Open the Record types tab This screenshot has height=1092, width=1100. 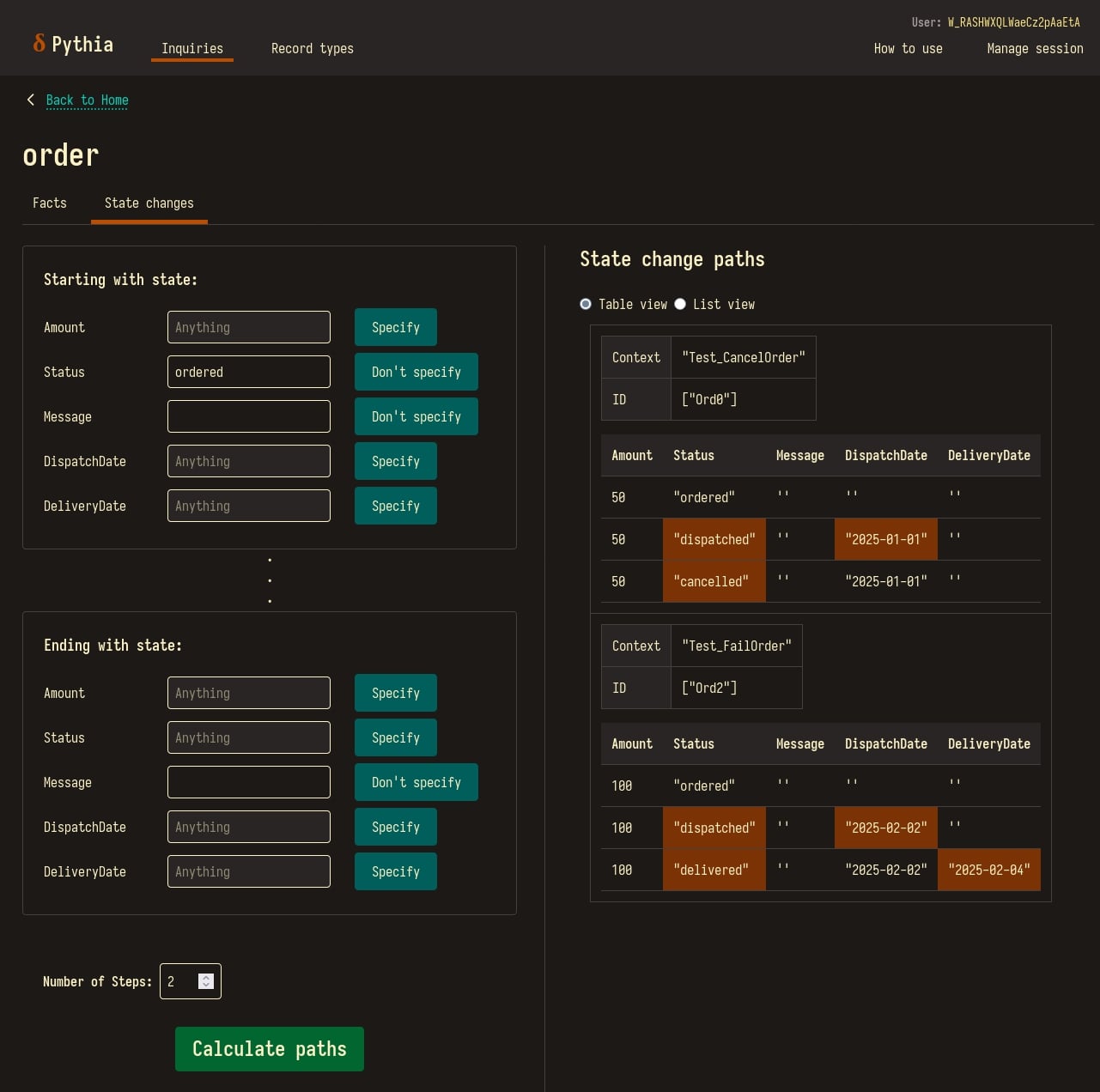point(313,49)
